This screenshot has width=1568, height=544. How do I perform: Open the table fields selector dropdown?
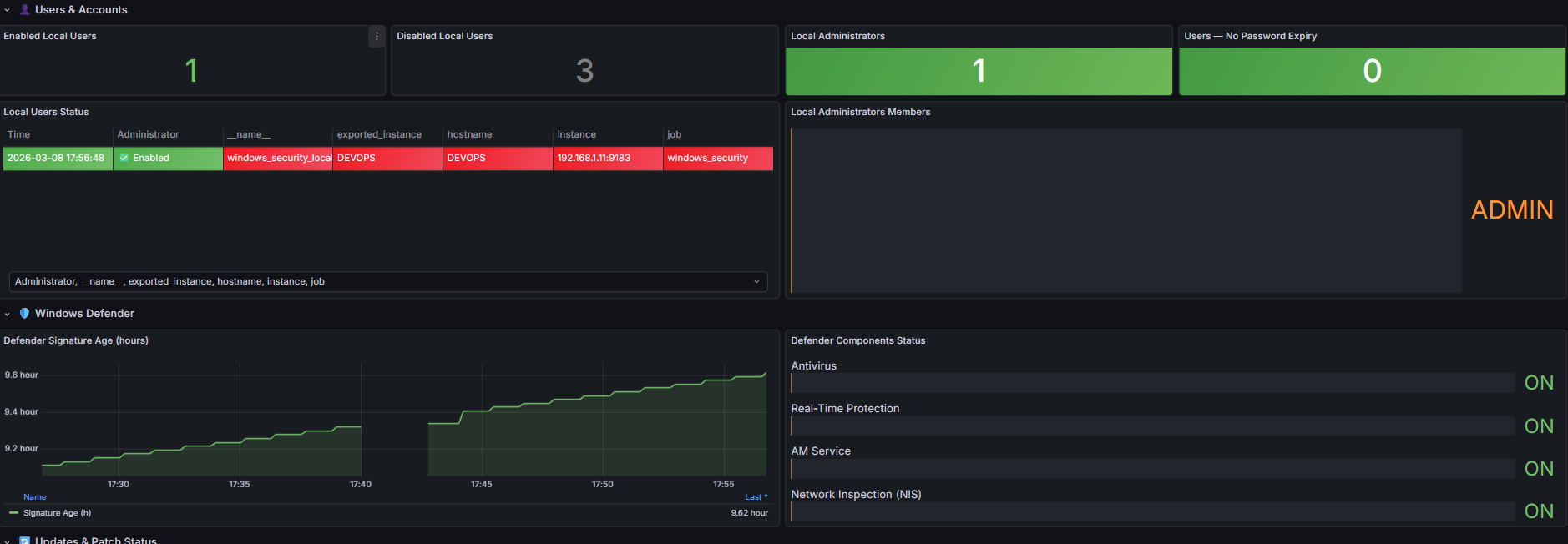tap(387, 281)
